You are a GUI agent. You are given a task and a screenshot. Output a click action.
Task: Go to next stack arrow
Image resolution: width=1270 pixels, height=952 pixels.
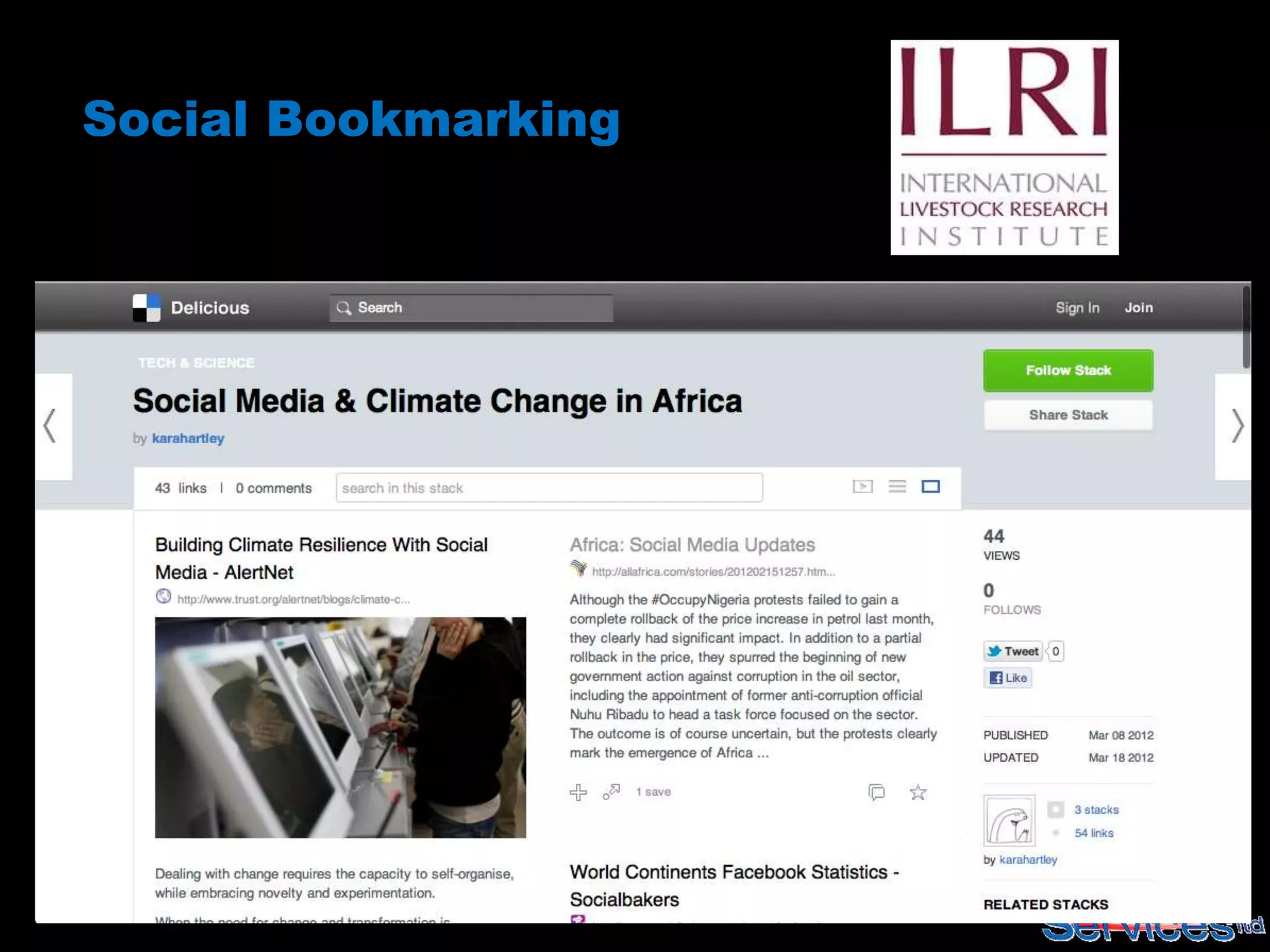point(1237,426)
